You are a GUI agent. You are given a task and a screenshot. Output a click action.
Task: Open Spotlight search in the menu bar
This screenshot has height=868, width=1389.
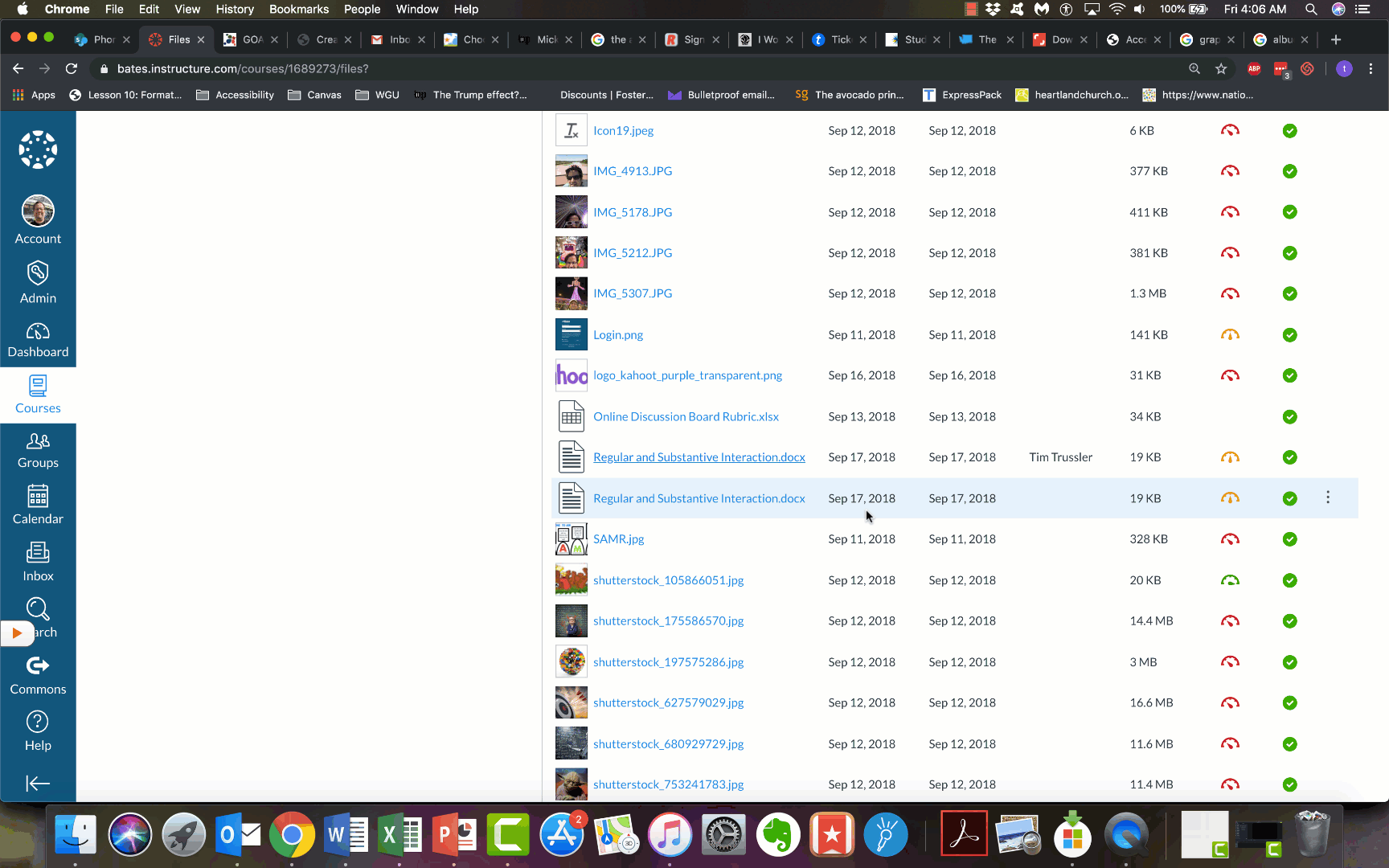tap(1311, 9)
